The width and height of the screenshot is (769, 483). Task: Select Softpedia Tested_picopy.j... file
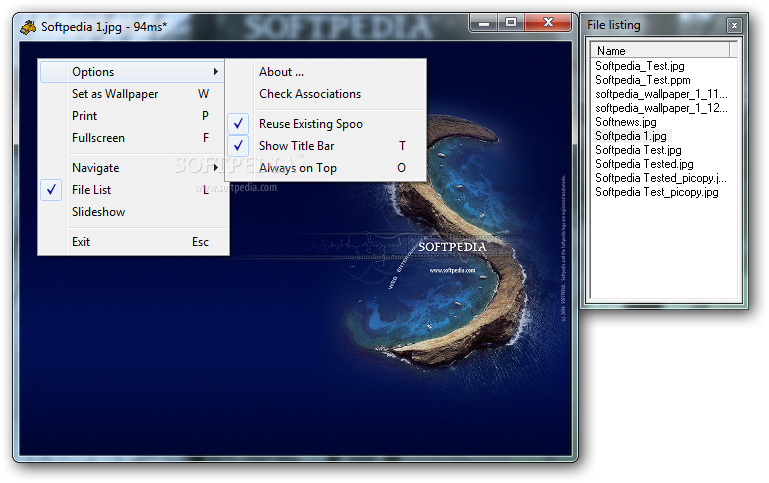[x=661, y=178]
